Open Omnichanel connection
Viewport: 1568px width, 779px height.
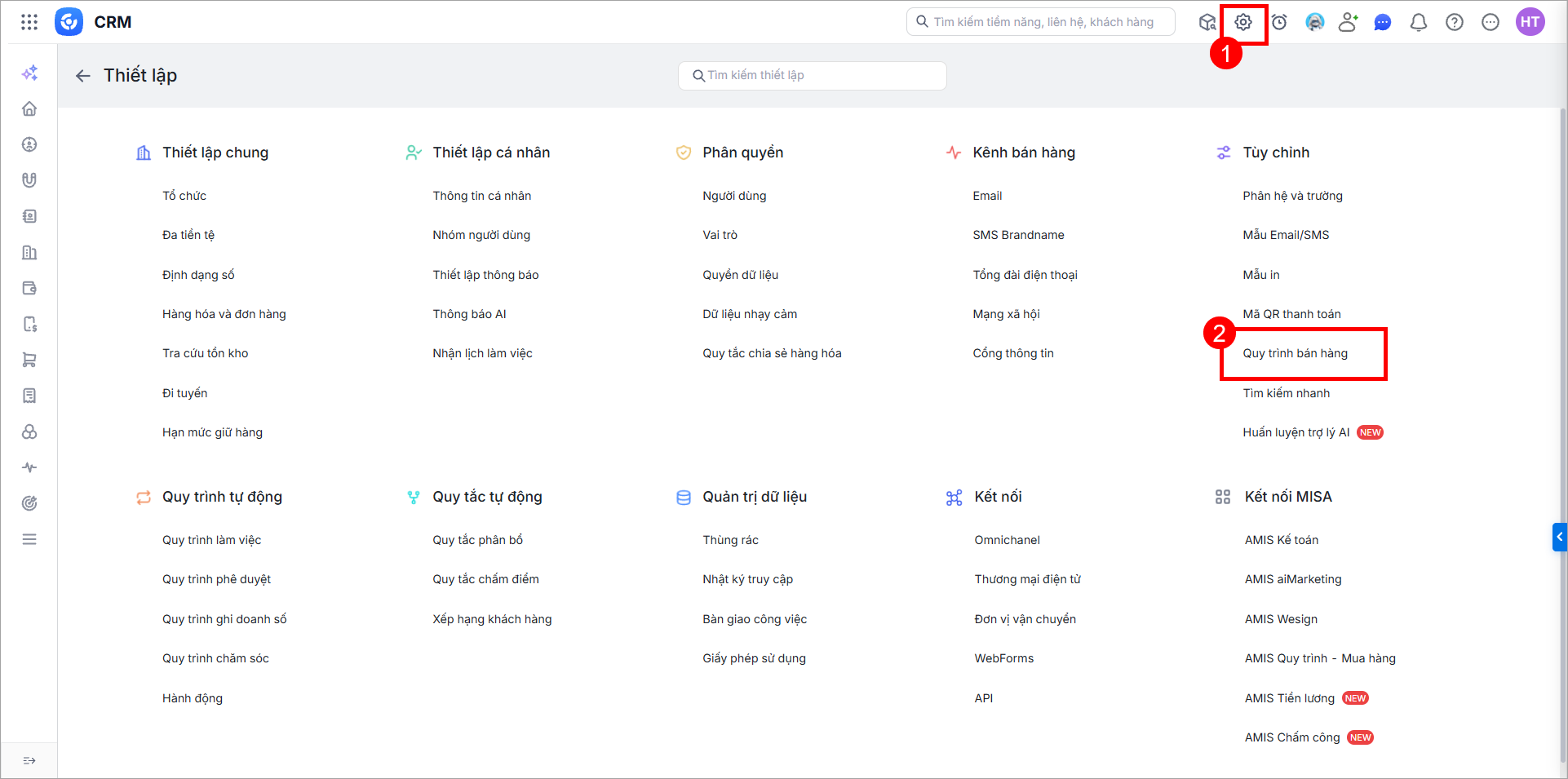coord(1007,540)
